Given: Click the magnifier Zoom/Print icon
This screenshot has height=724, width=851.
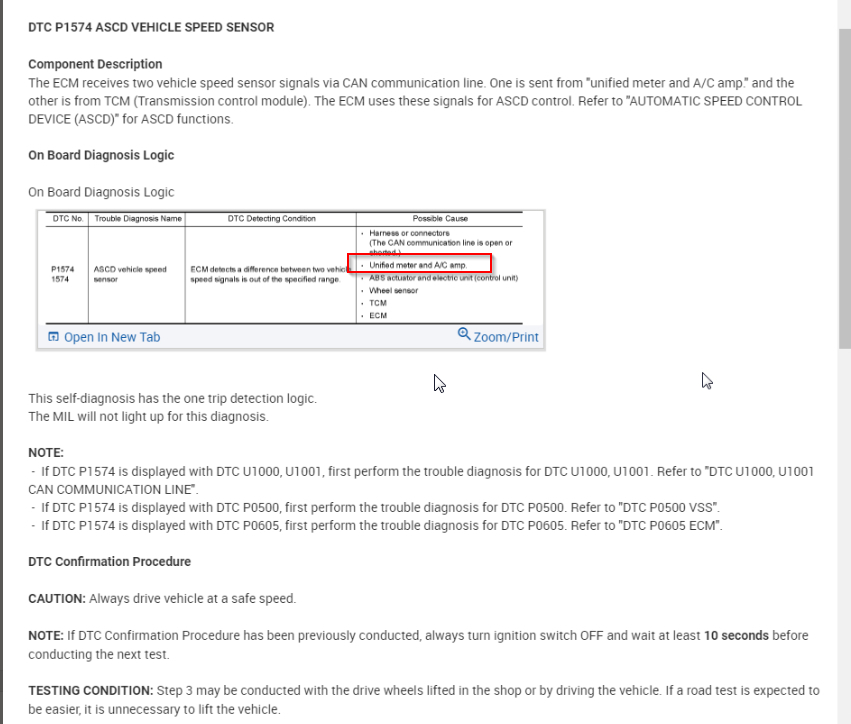Looking at the screenshot, I should (463, 334).
